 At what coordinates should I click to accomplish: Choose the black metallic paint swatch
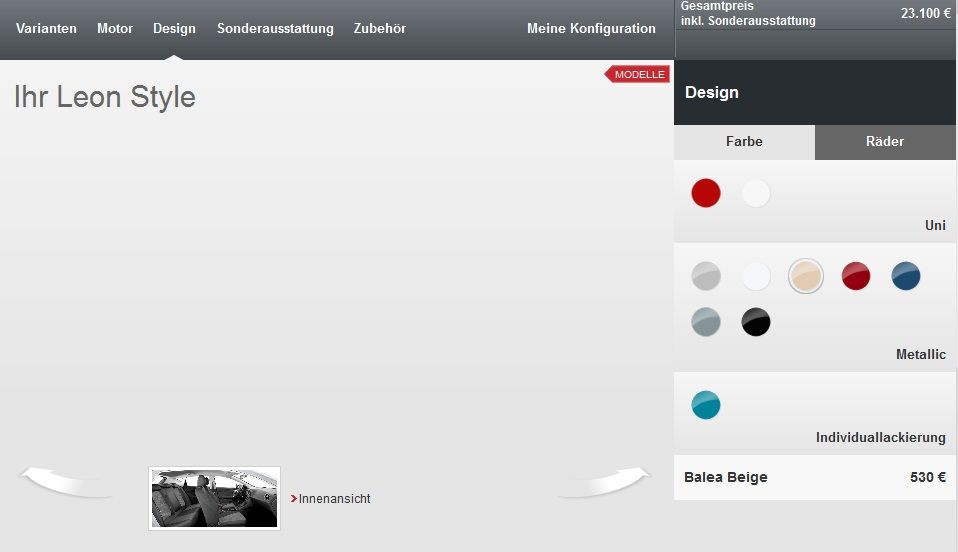click(756, 322)
